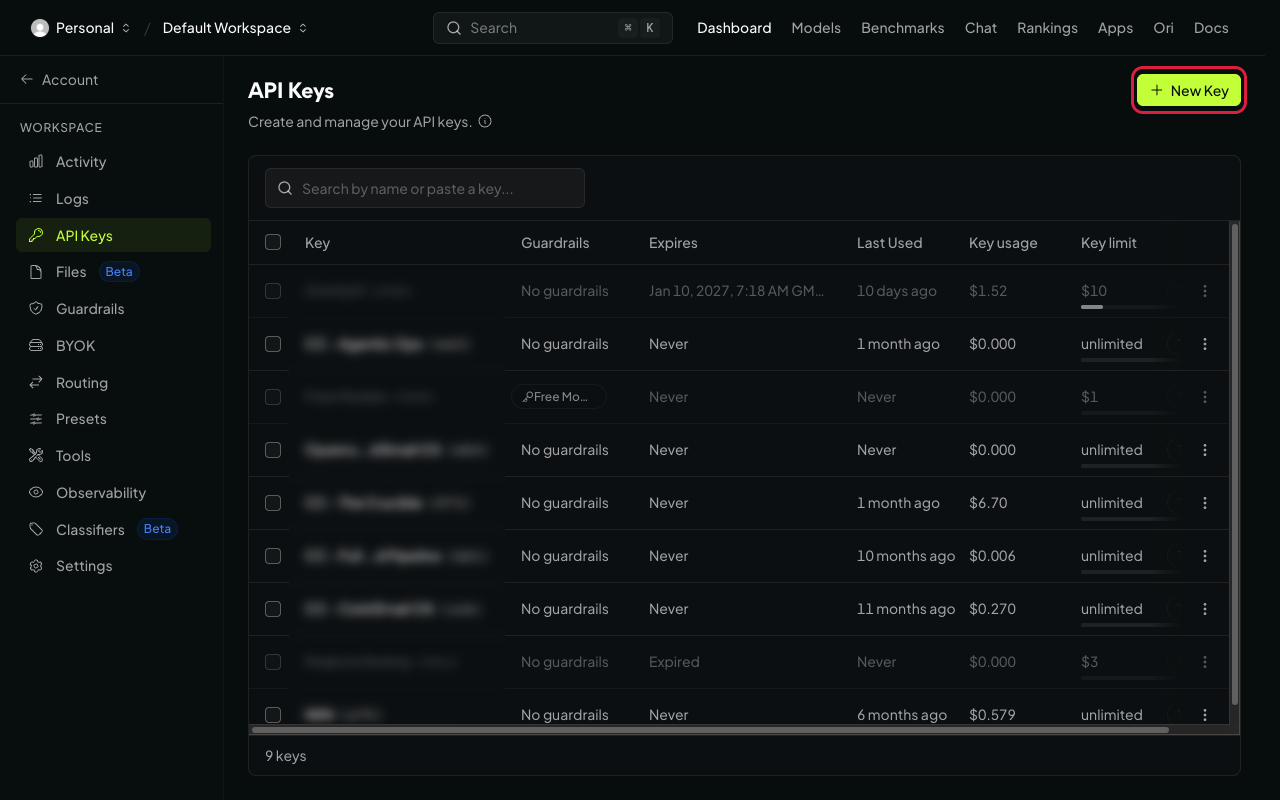
Task: Open Presets sliders icon in sidebar
Action: tap(36, 419)
